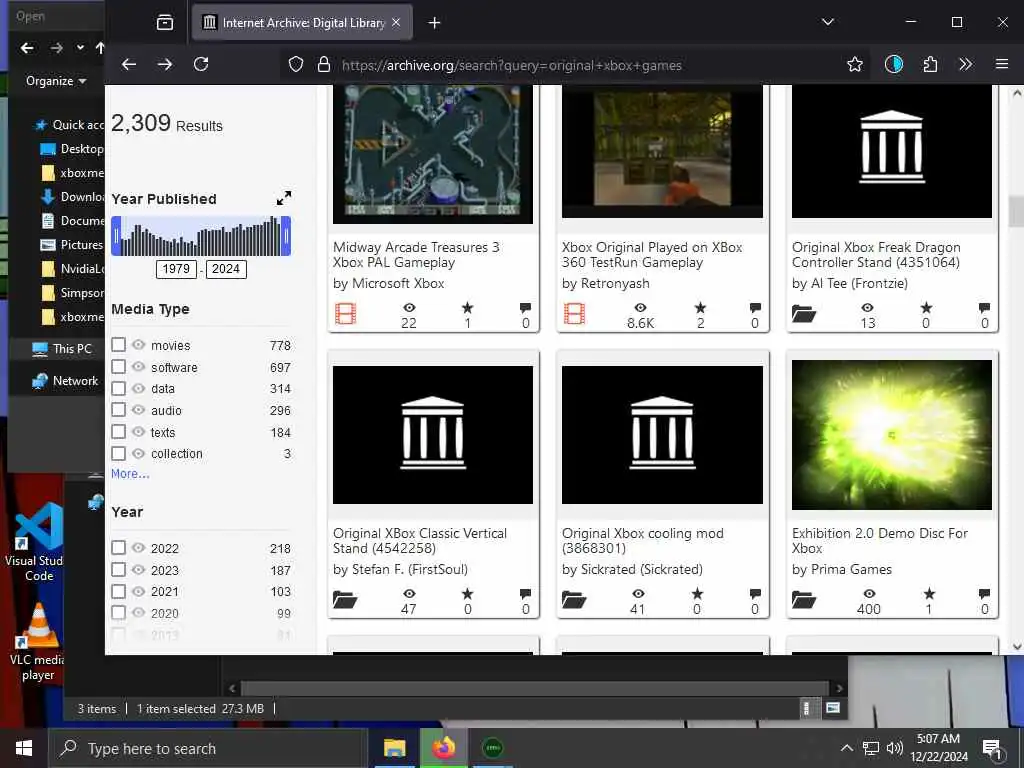This screenshot has width=1024, height=768.
Task: Open Original Xbox Freak Dragon Controller Stand title
Action: tap(876, 255)
